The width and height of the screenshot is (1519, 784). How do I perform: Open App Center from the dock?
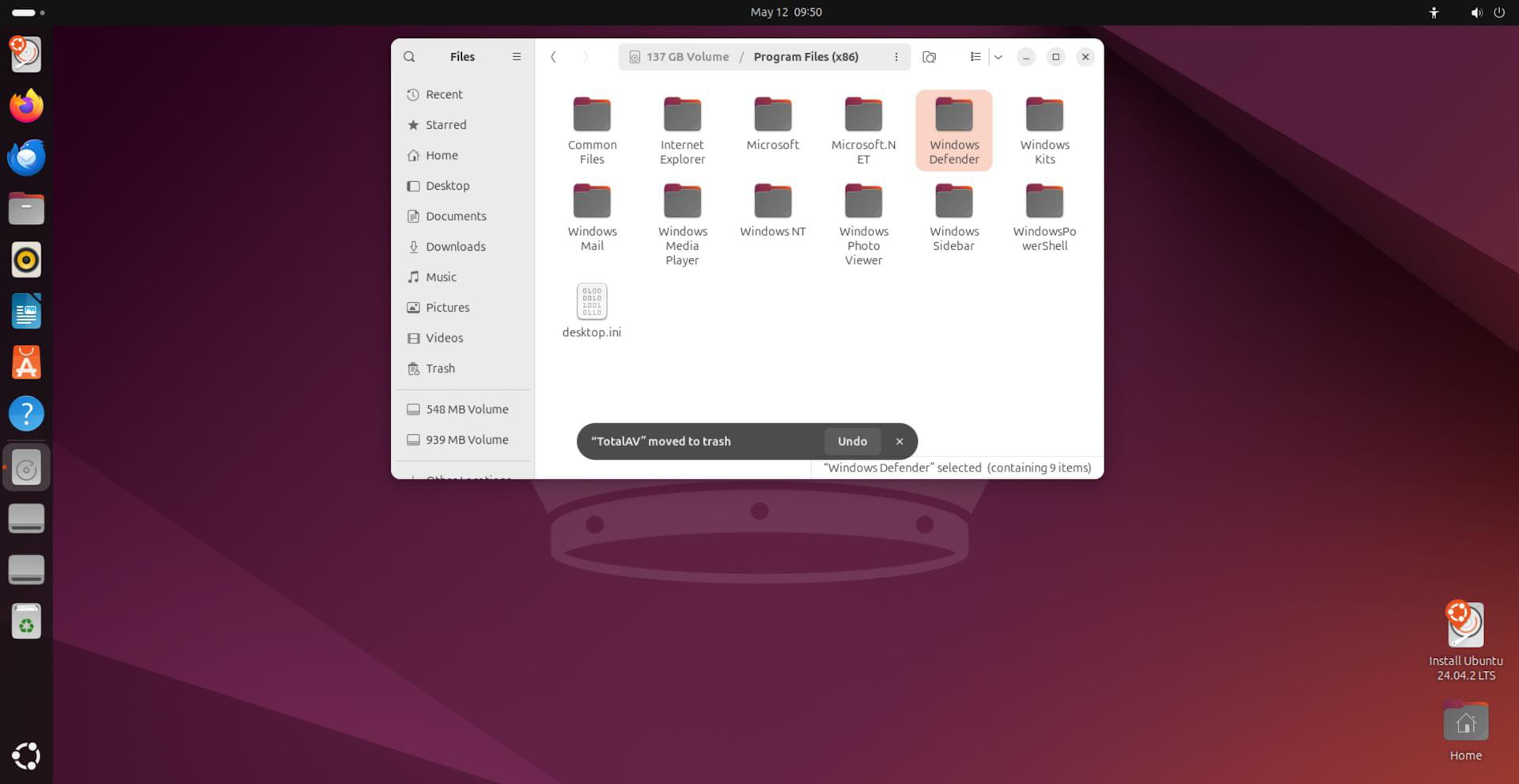[x=26, y=362]
